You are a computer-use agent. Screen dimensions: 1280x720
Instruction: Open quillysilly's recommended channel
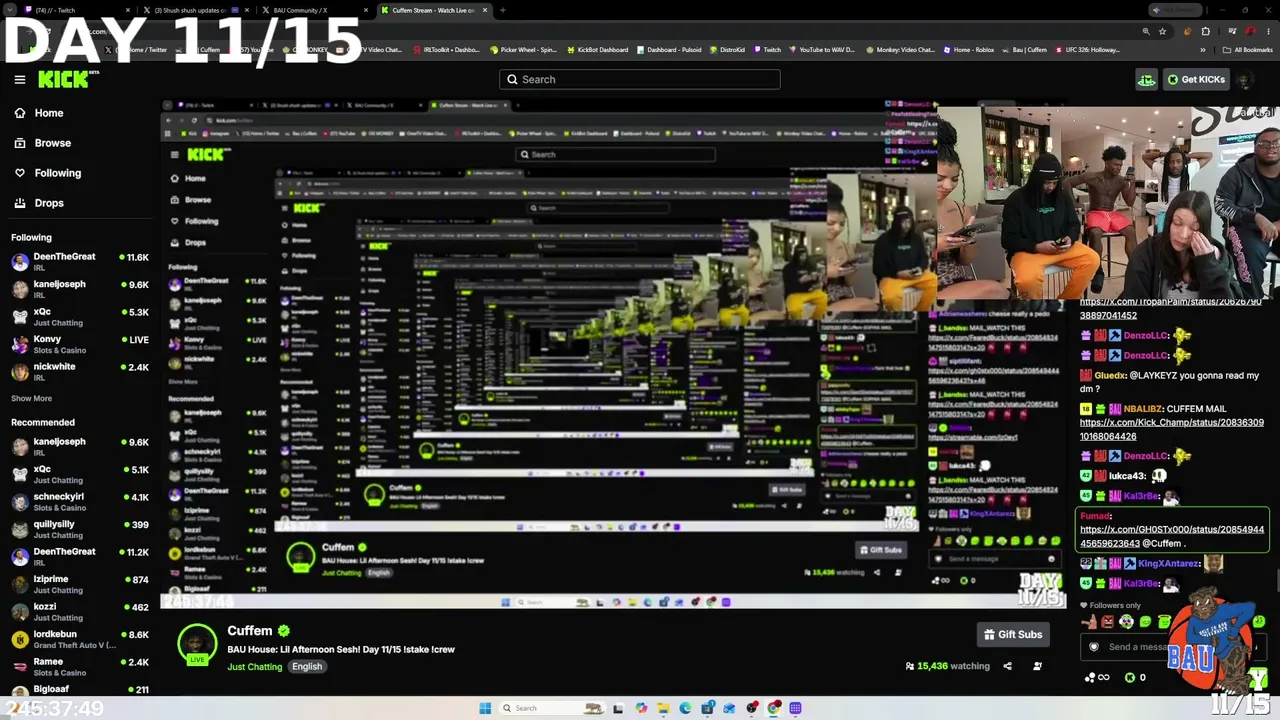(80, 529)
